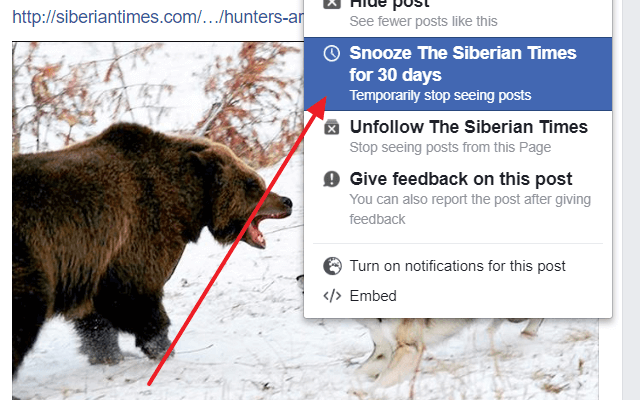
Task: Select Snooze The Siberian Times for 30 days
Action: [x=458, y=74]
